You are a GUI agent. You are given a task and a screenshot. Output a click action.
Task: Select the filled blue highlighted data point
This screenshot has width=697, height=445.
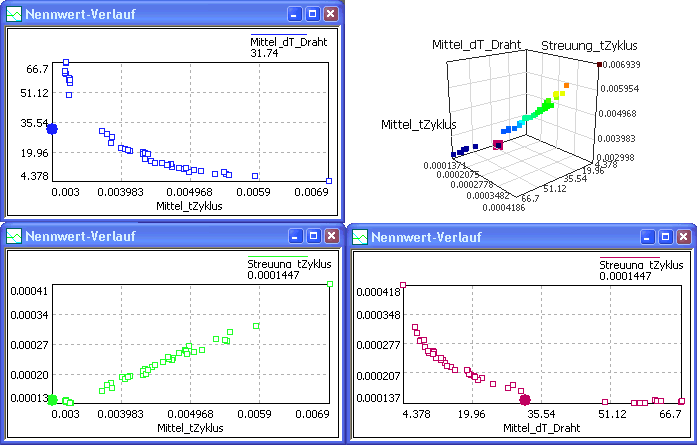click(52, 129)
